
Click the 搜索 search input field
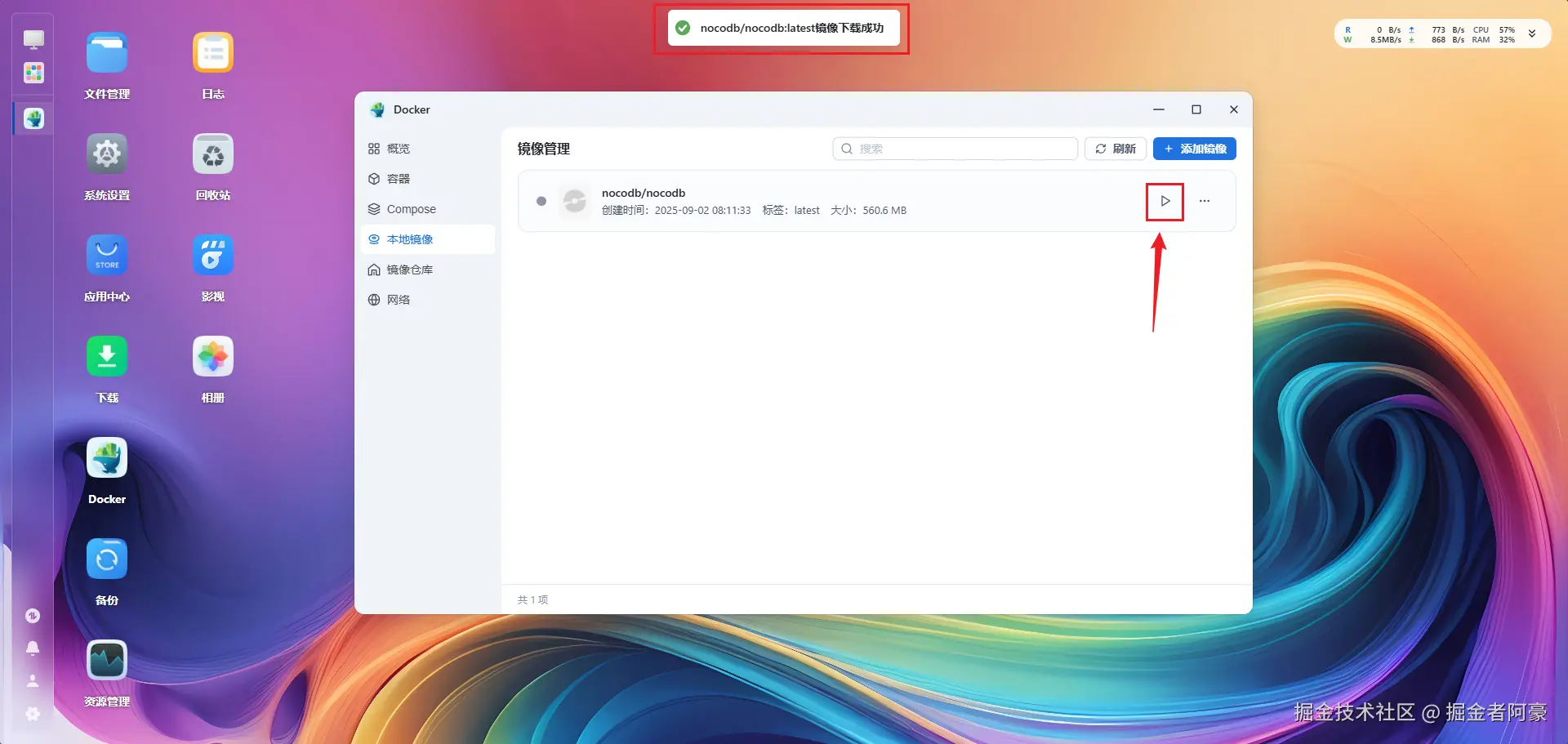[x=955, y=149]
